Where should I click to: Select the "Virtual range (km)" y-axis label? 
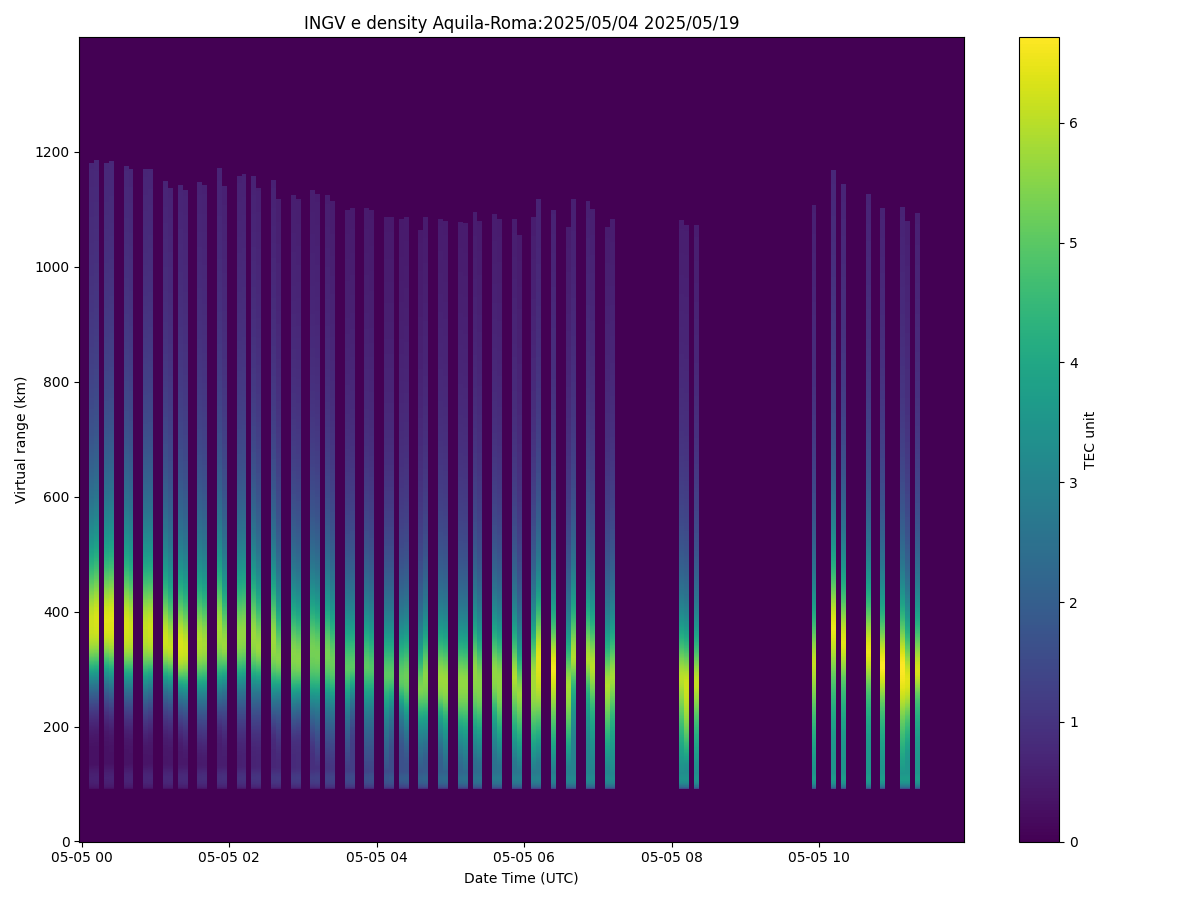coord(21,440)
